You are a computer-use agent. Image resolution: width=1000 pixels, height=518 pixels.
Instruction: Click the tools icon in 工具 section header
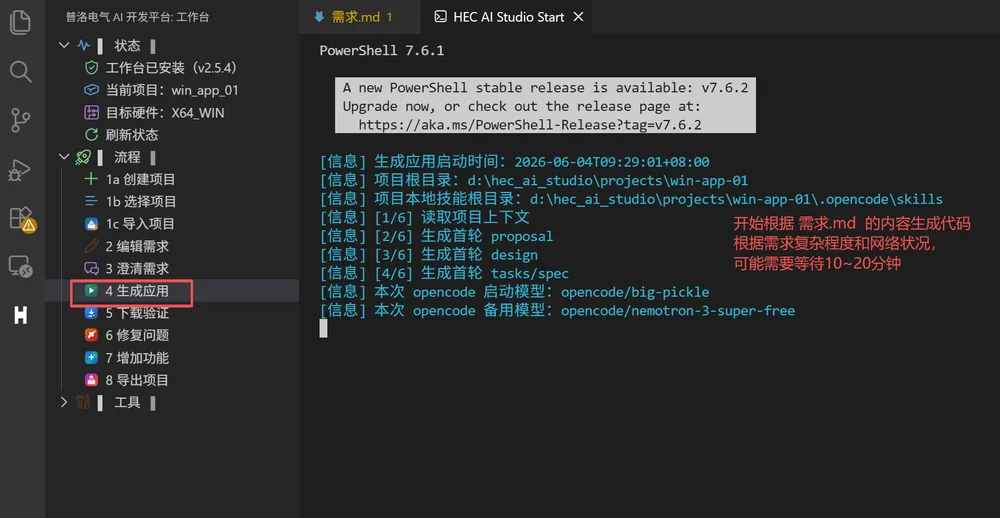[x=84, y=403]
